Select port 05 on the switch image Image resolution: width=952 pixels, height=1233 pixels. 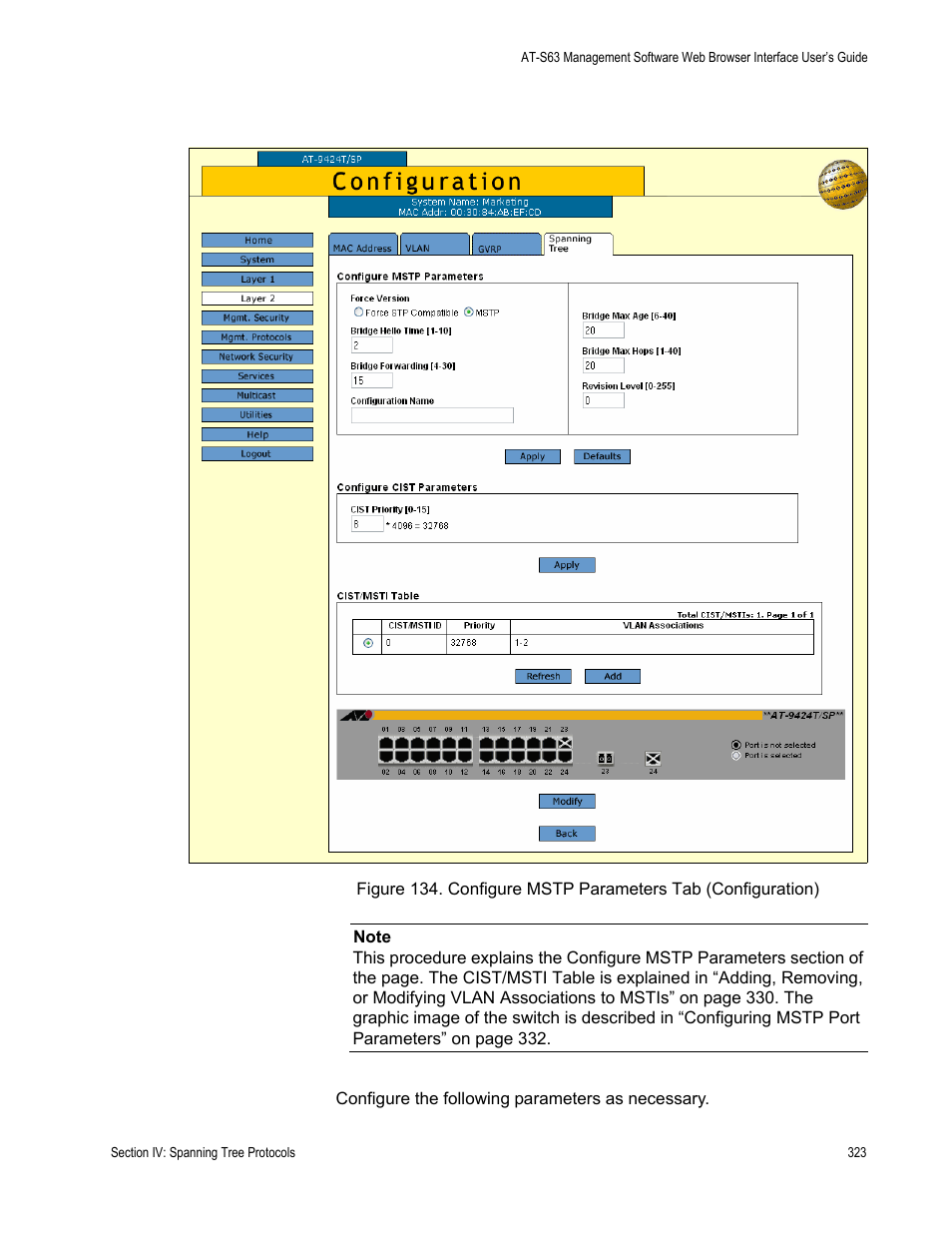pyautogui.click(x=417, y=743)
